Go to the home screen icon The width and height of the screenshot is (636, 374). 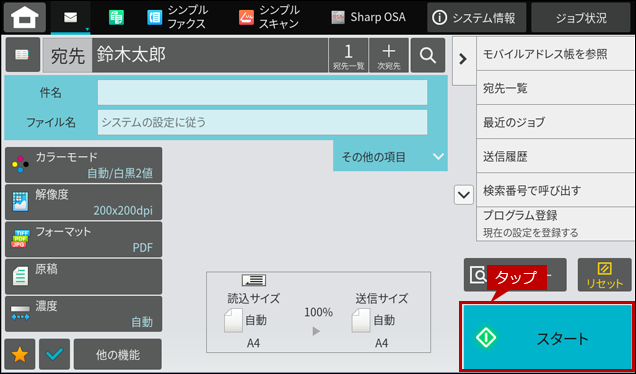pyautogui.click(x=25, y=17)
